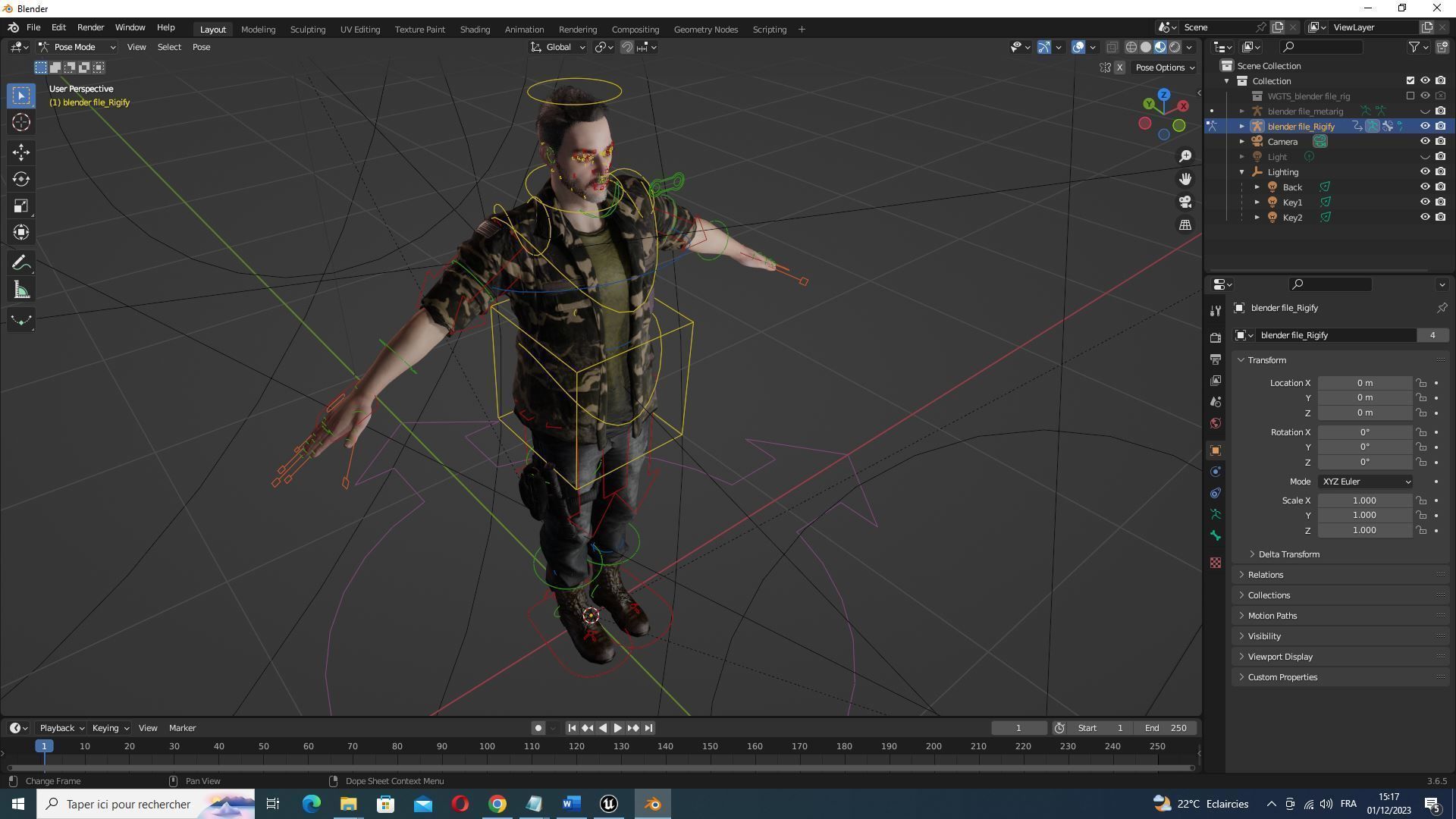Click the Pose Options button
The height and width of the screenshot is (819, 1456).
[1164, 67]
